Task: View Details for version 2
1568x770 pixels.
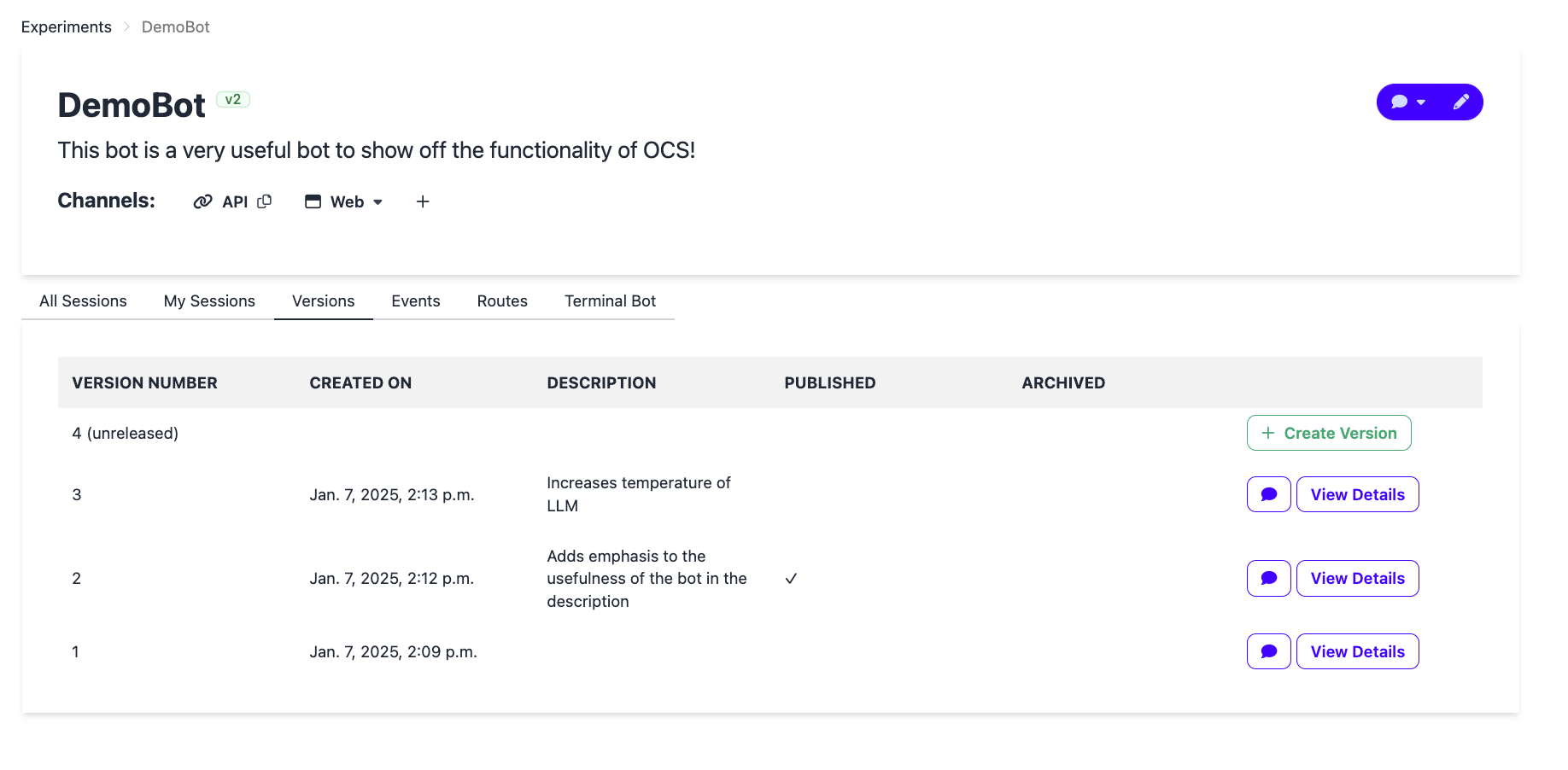Action: [1358, 578]
